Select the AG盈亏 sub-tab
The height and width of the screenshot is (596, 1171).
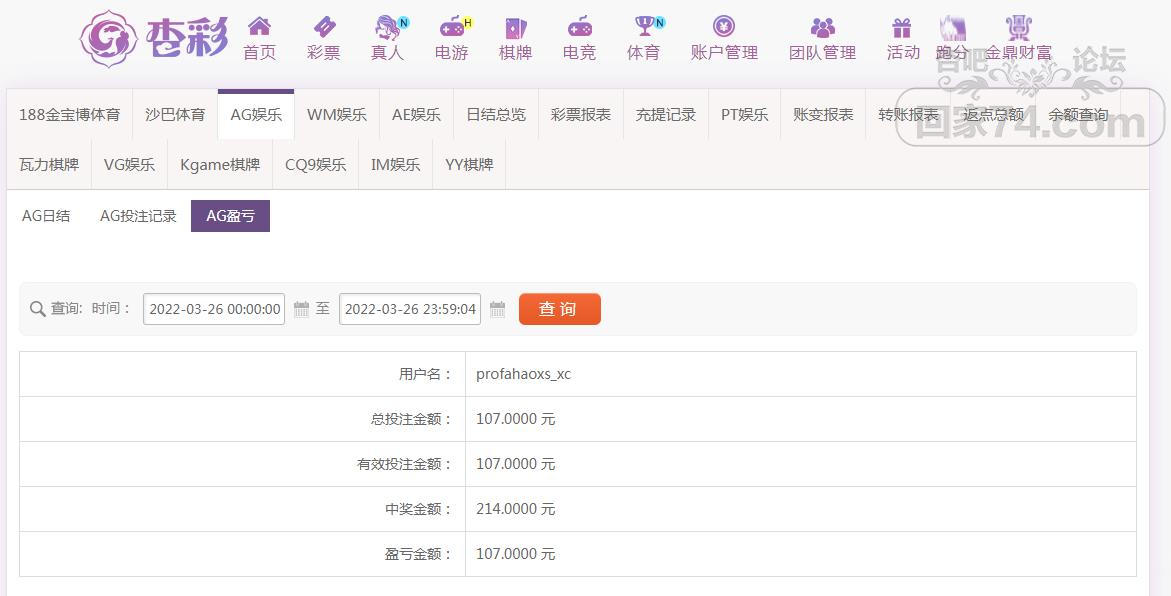[x=230, y=216]
